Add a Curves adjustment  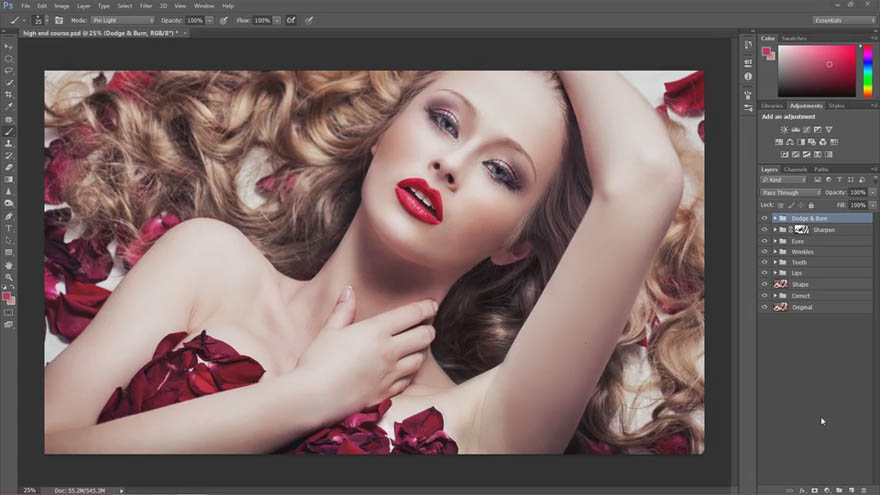[806, 130]
